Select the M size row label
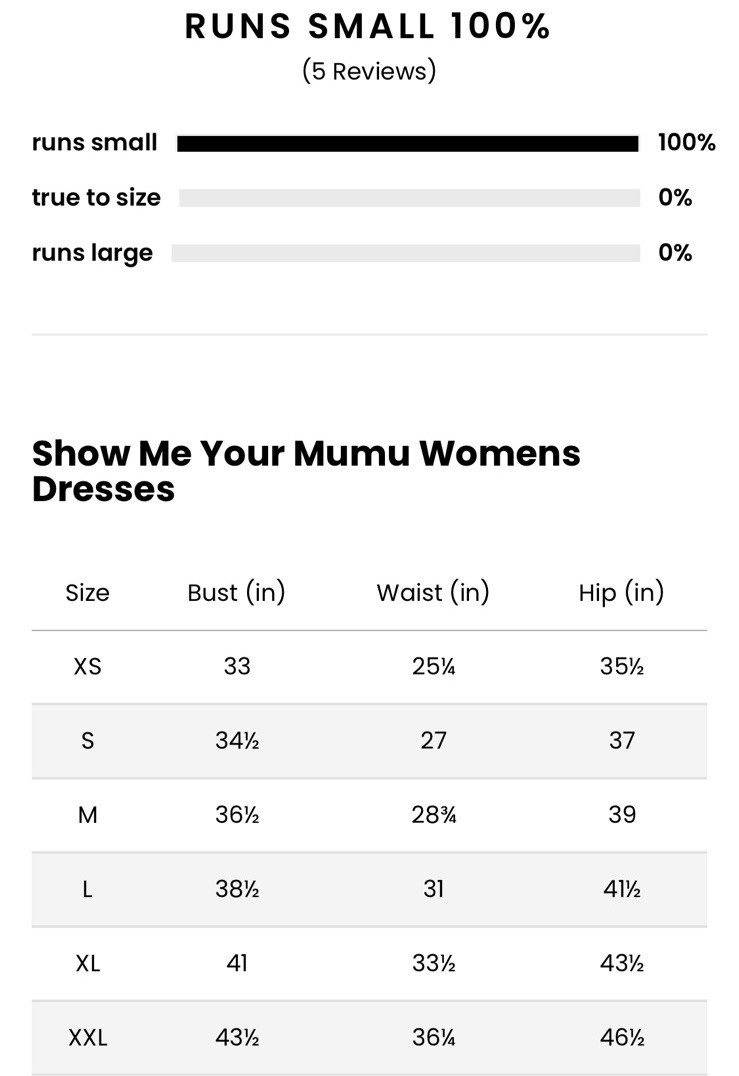 click(x=87, y=815)
